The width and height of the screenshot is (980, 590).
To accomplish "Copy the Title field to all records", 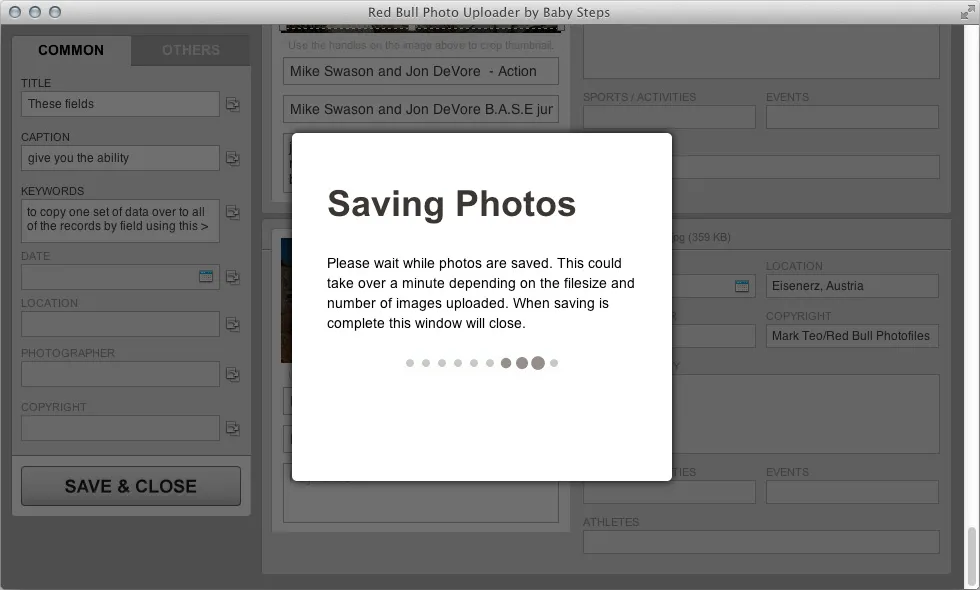I will 232,104.
